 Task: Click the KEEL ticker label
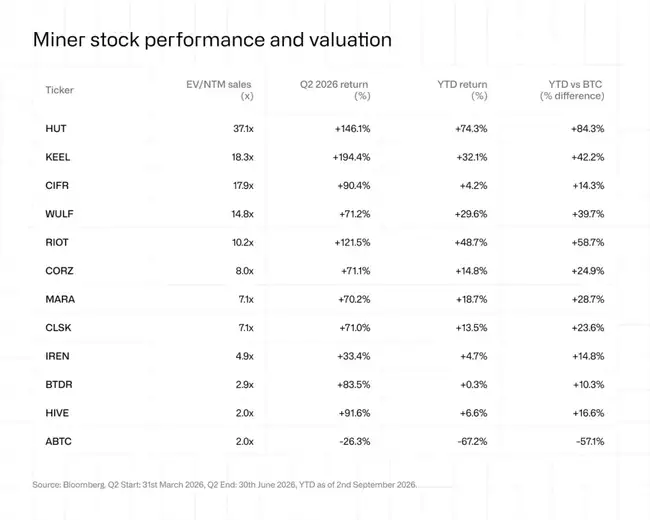pyautogui.click(x=58, y=157)
